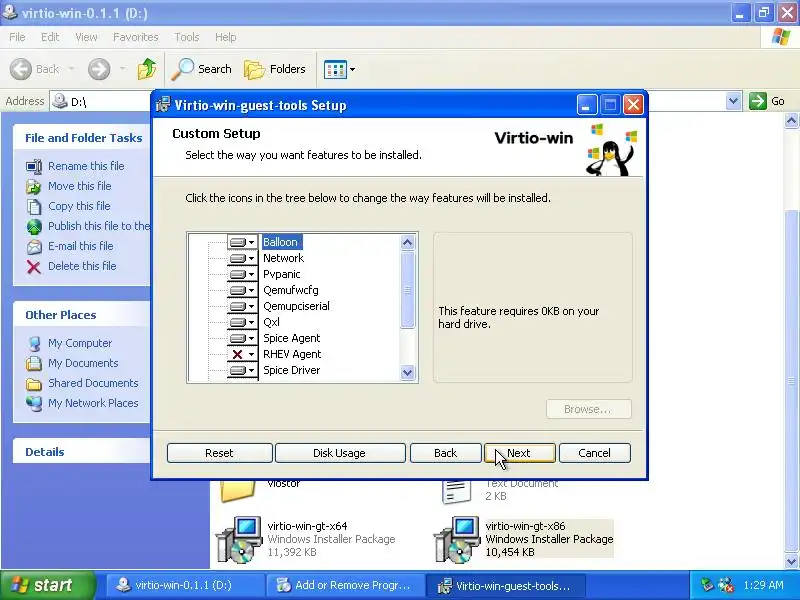Click the feature tree scroll up arrow
Image resolution: width=800 pixels, height=600 pixels.
tap(407, 242)
